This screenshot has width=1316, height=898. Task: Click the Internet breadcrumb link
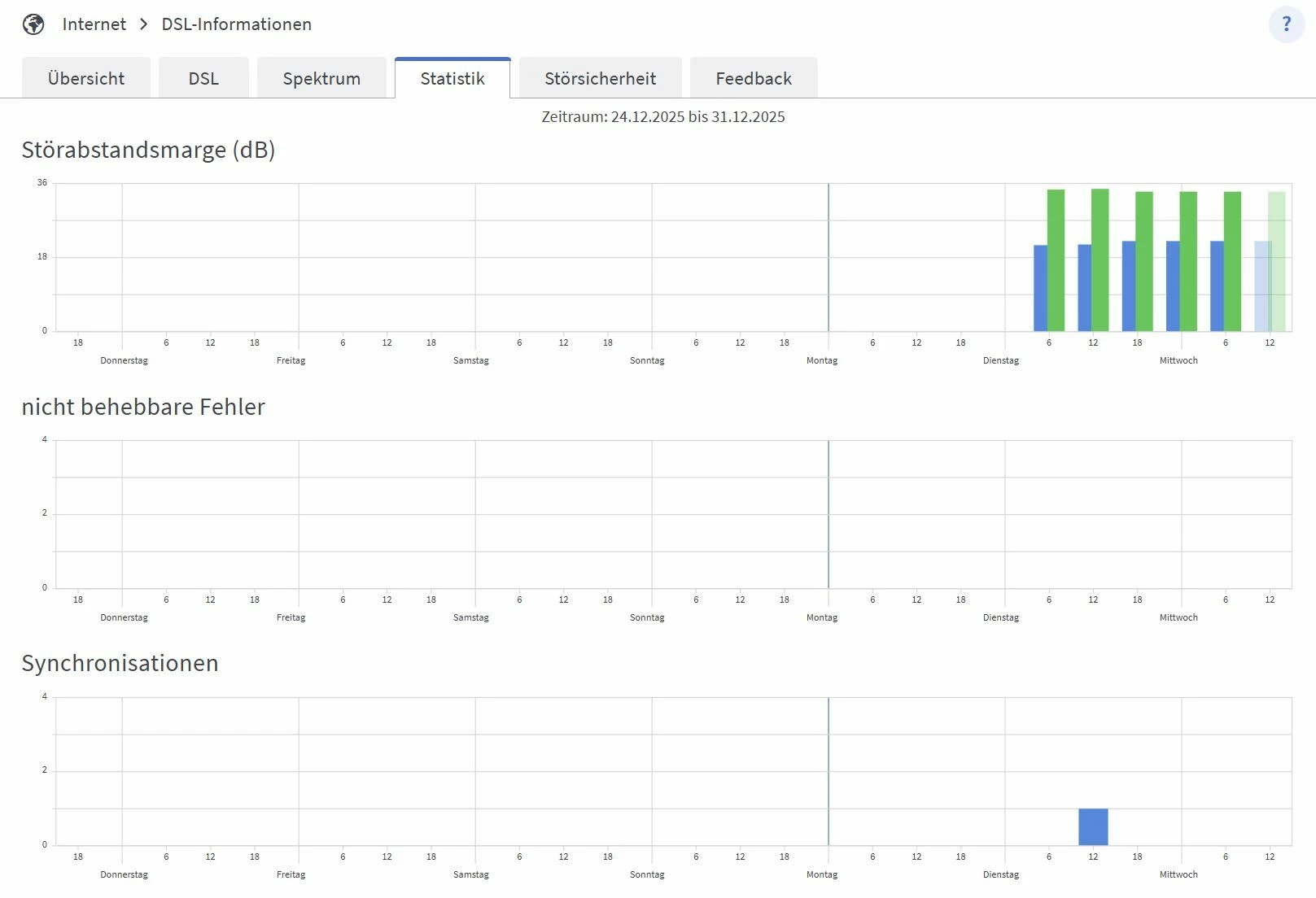pyautogui.click(x=94, y=24)
